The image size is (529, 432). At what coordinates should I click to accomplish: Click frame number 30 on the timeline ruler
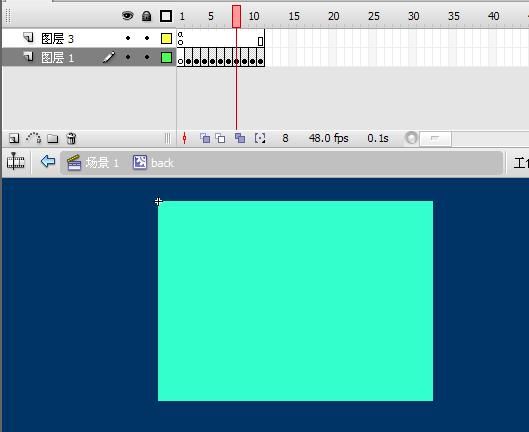414,16
